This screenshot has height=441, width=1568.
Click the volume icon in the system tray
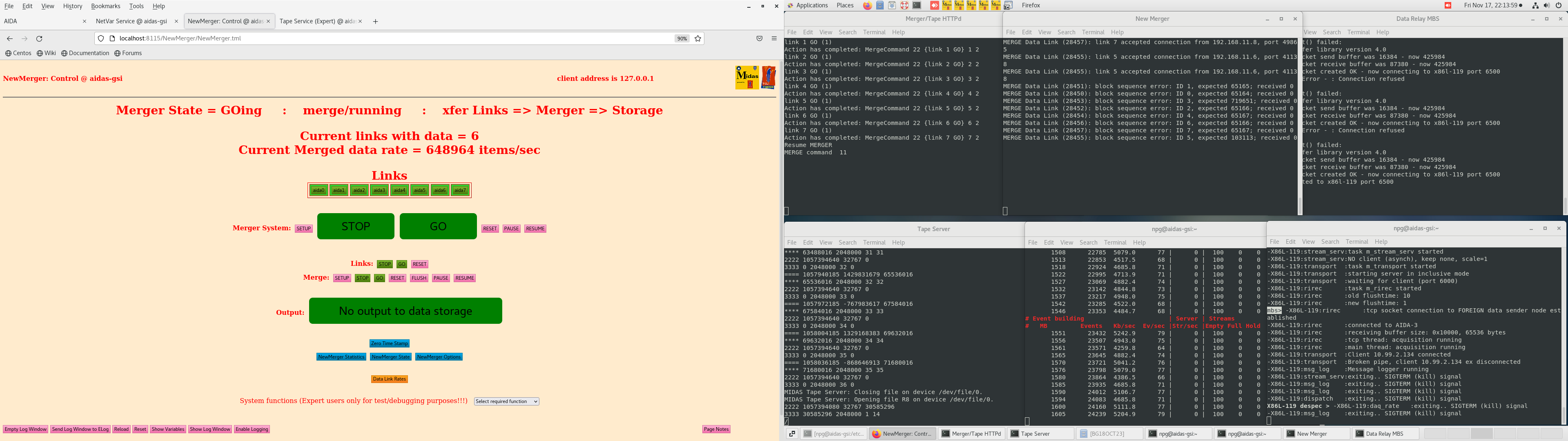point(1547,5)
